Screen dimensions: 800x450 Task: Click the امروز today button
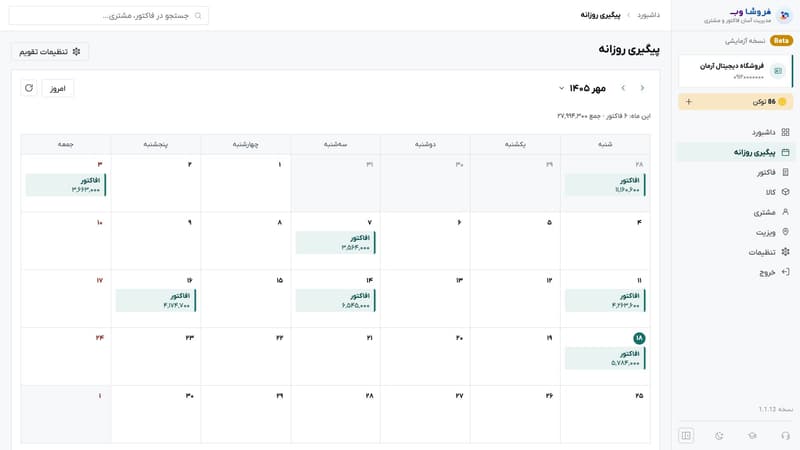coord(58,88)
